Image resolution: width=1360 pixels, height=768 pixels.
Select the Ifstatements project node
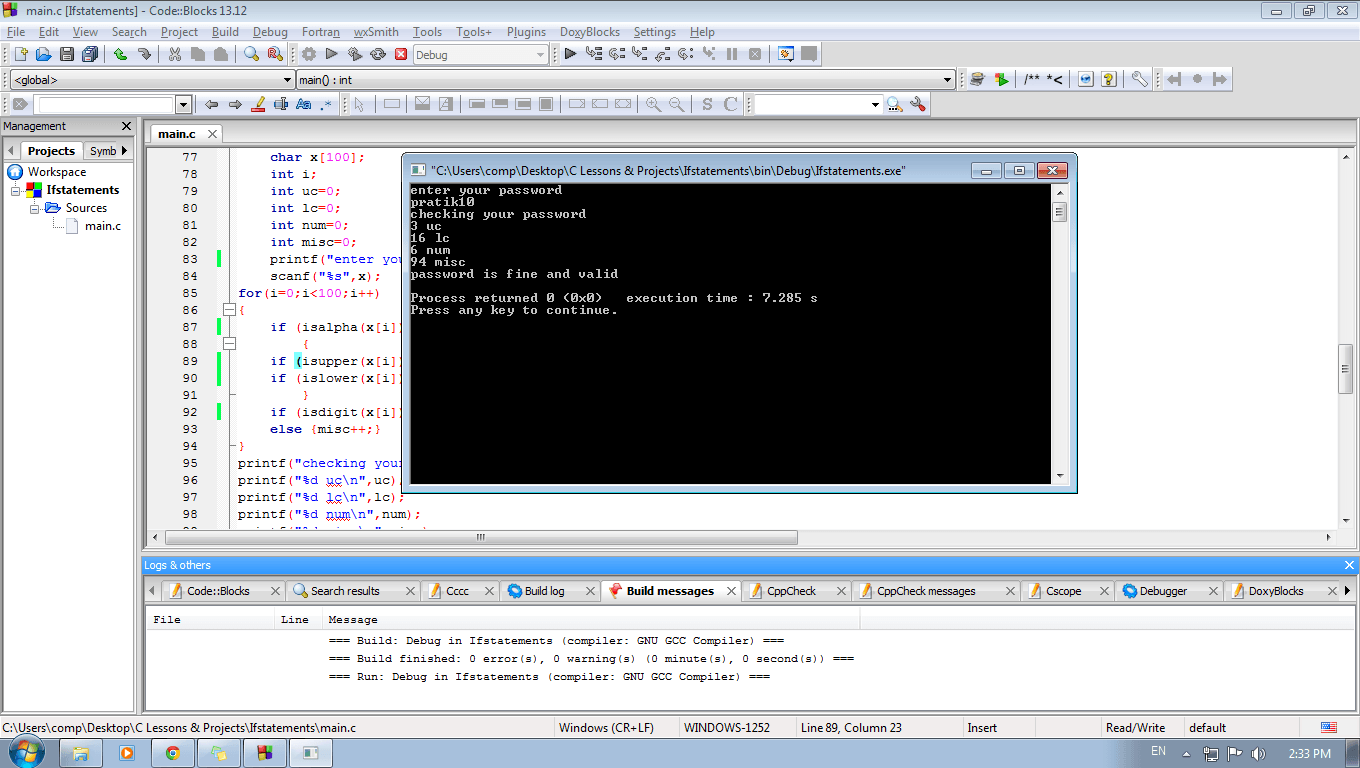tap(83, 190)
